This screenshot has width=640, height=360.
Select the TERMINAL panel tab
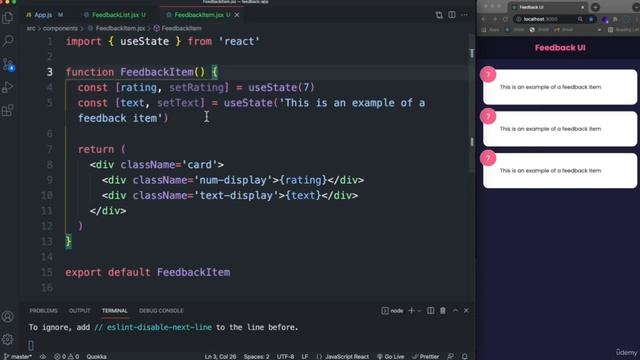click(x=115, y=311)
